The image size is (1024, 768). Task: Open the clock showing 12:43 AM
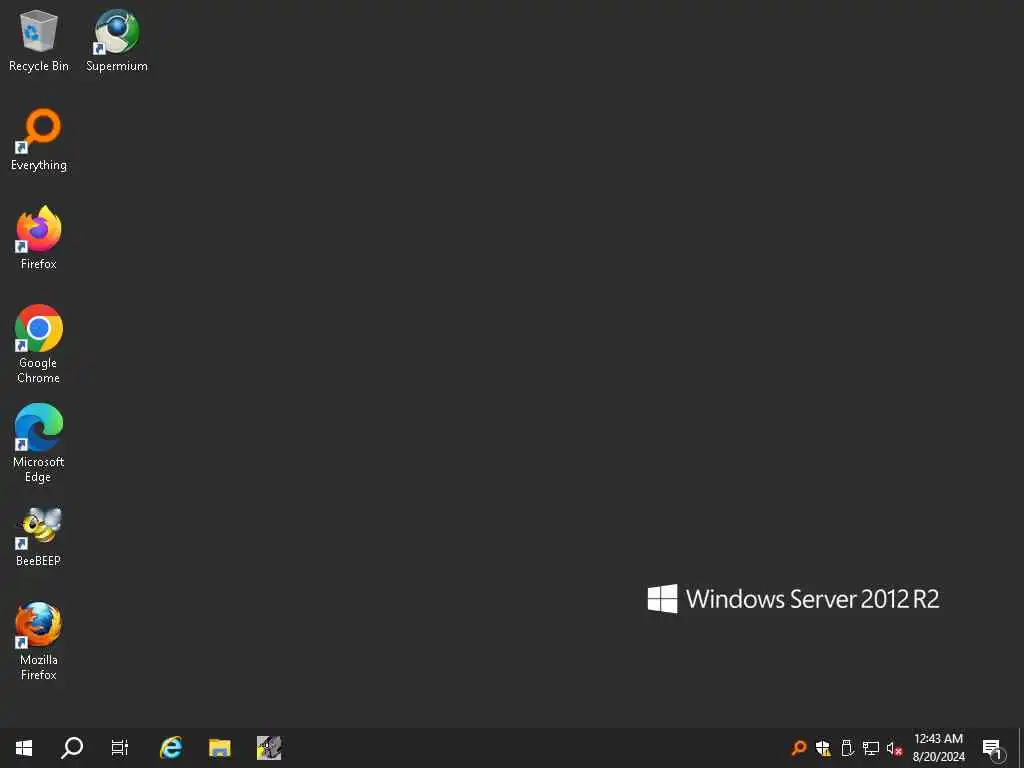[x=938, y=748]
